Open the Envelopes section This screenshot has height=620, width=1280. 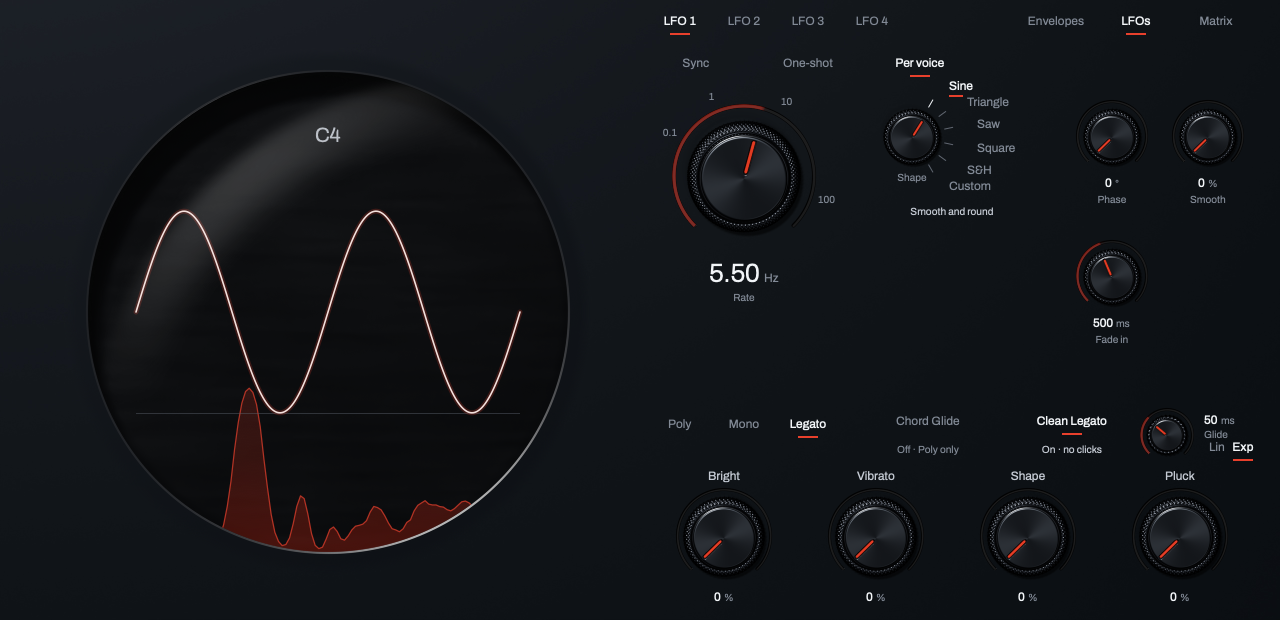[x=1056, y=21]
